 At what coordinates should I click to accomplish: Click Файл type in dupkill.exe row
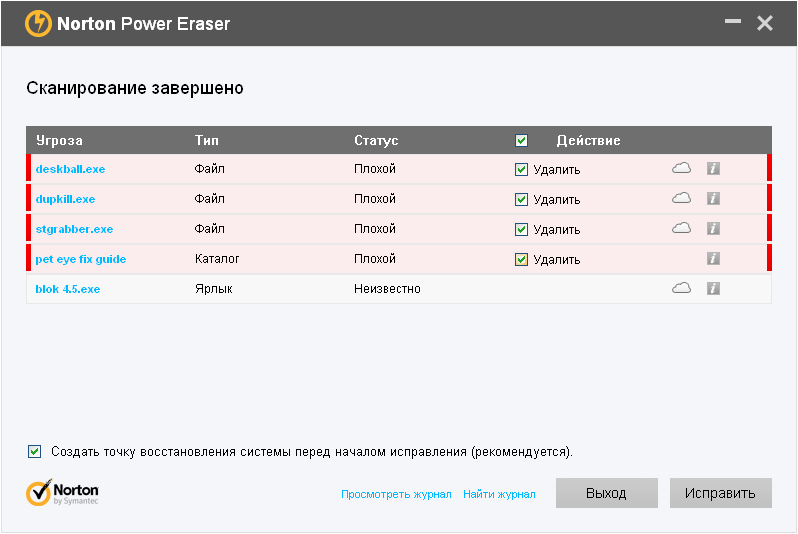pyautogui.click(x=209, y=199)
